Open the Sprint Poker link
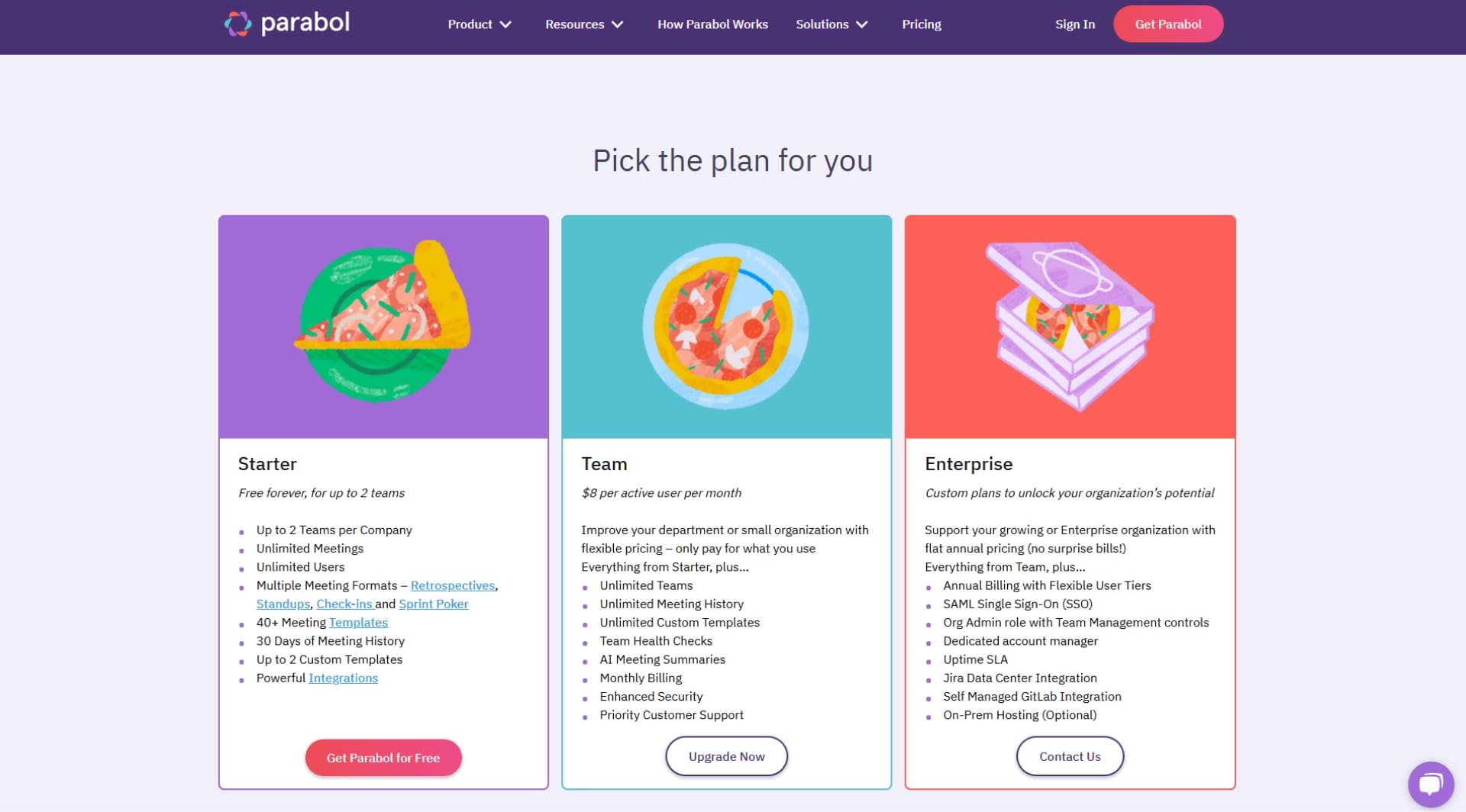Viewport: 1466px width, 812px height. pos(433,604)
